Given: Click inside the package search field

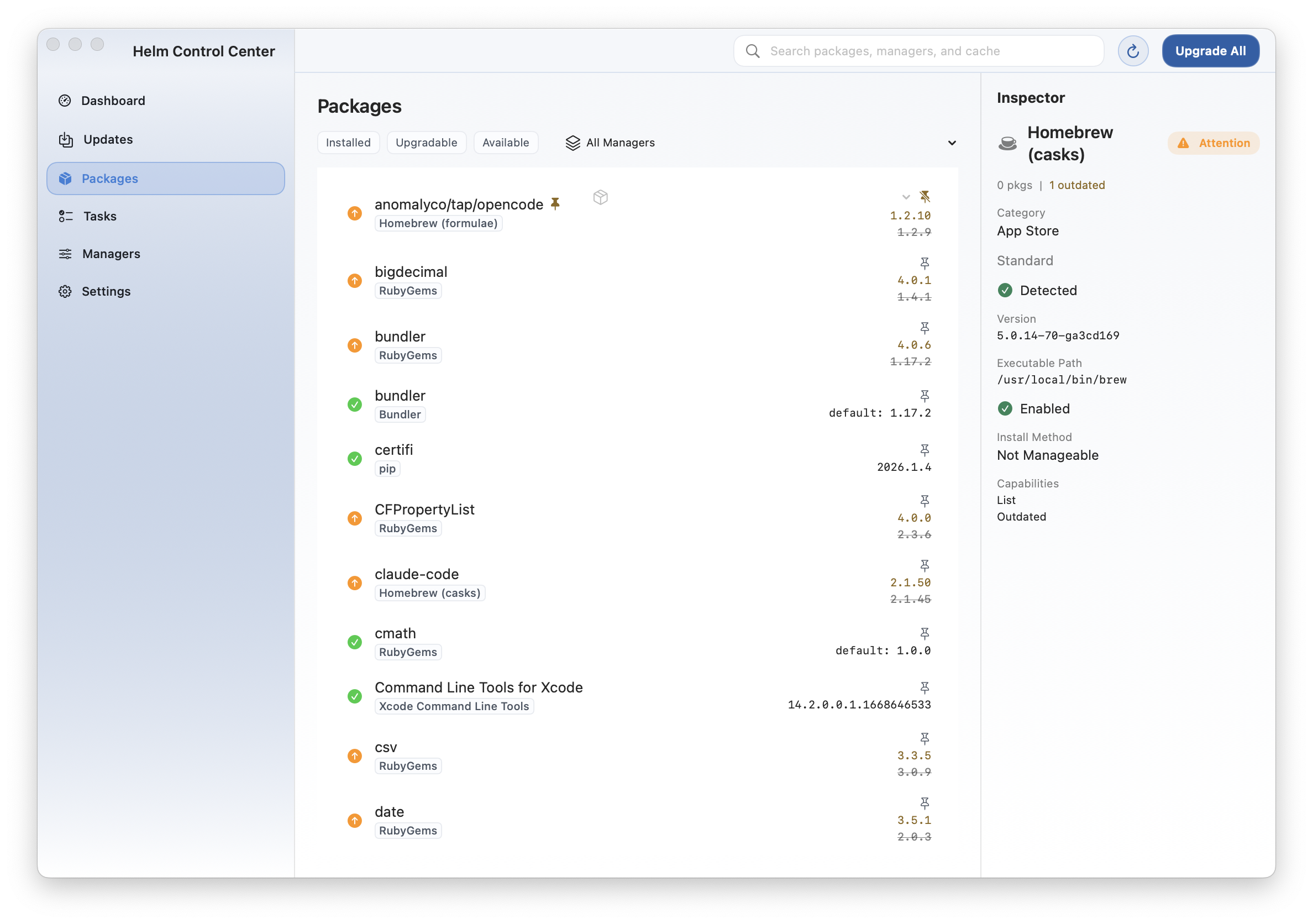Looking at the screenshot, I should (915, 50).
